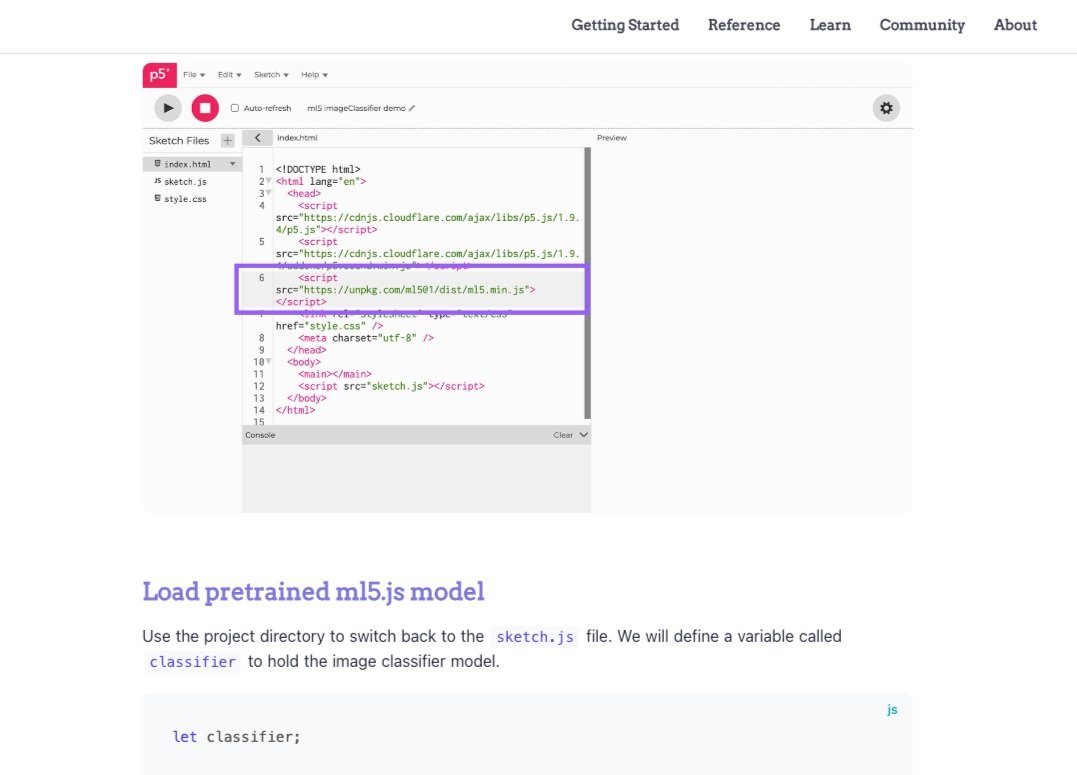Click the index.html editor tab label

(297, 138)
